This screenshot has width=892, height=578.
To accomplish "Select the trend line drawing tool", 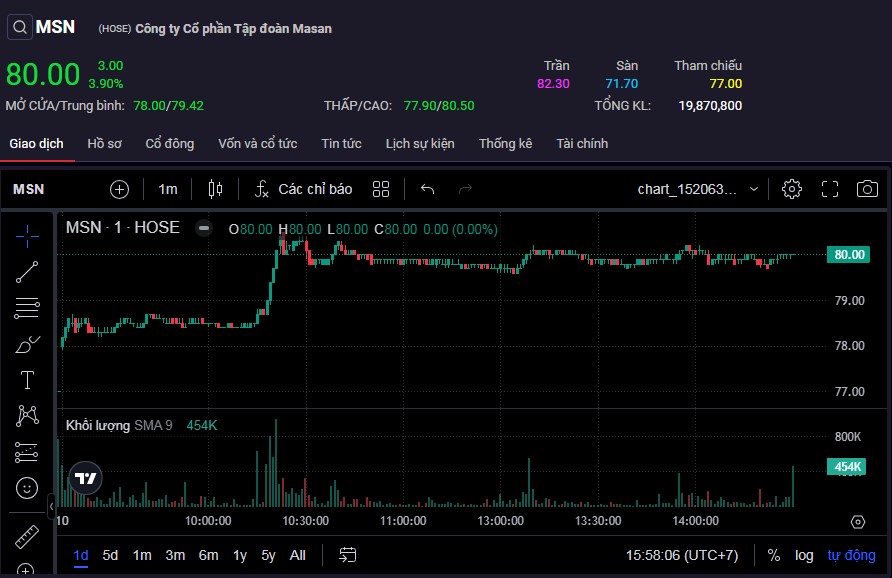I will pos(27,271).
